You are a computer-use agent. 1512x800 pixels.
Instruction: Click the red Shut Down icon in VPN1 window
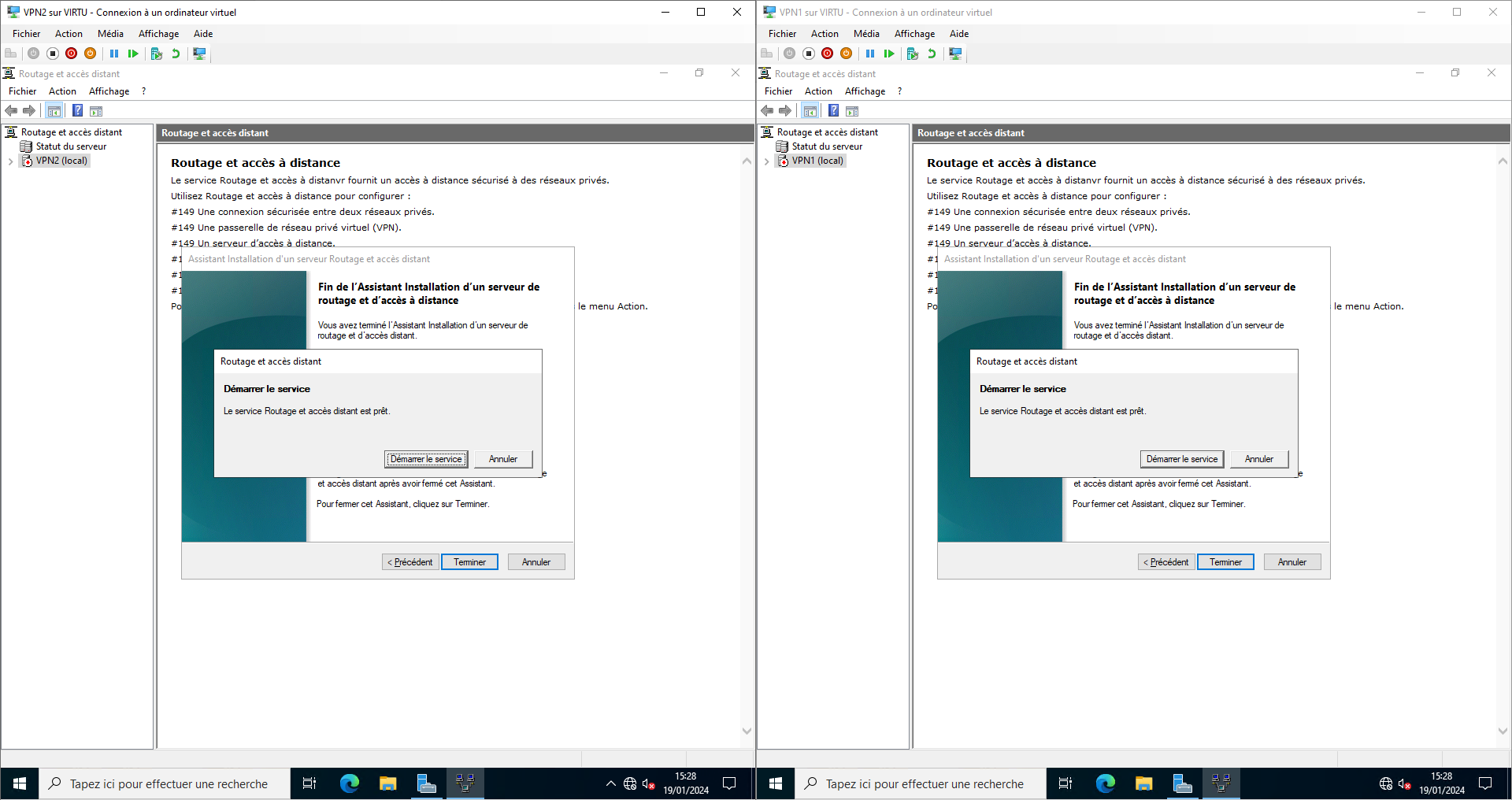point(827,54)
